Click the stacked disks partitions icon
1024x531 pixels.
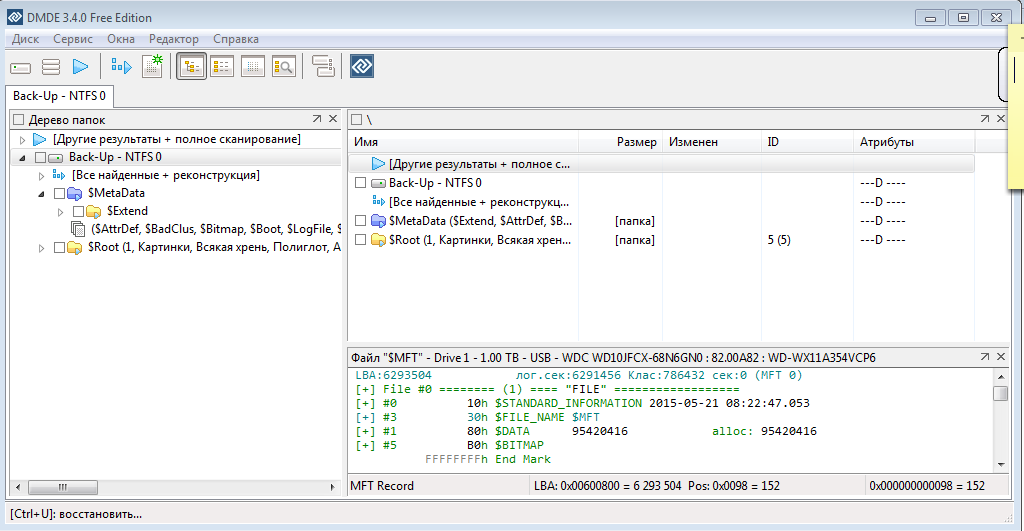pyautogui.click(x=51, y=67)
